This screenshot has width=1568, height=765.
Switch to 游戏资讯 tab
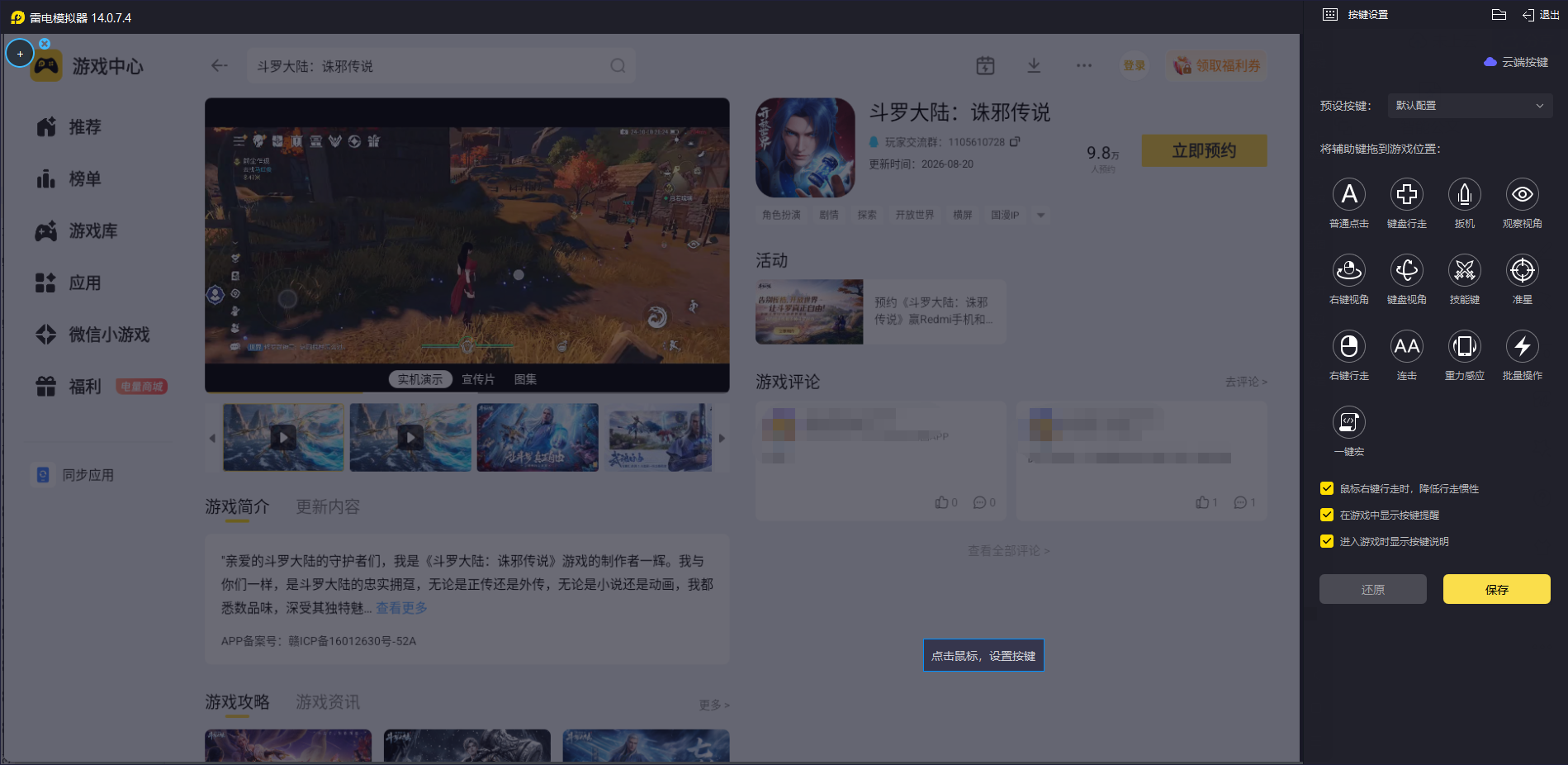coord(328,702)
